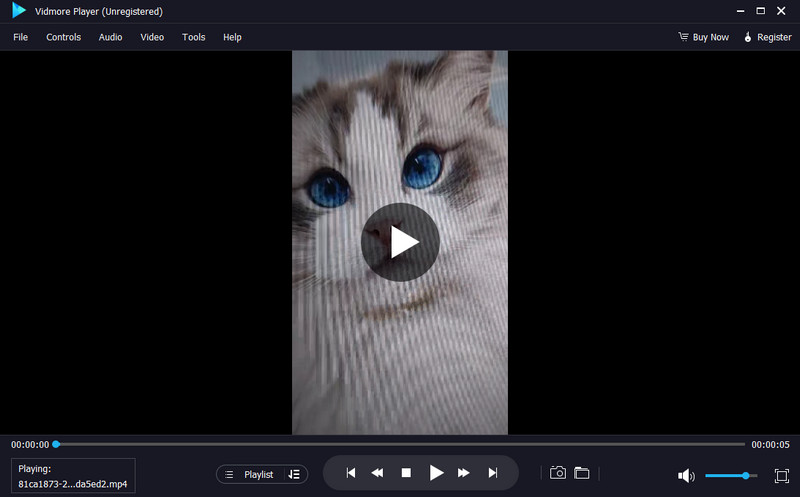This screenshot has height=497, width=800.
Task: Skip to the previous track
Action: click(x=350, y=473)
